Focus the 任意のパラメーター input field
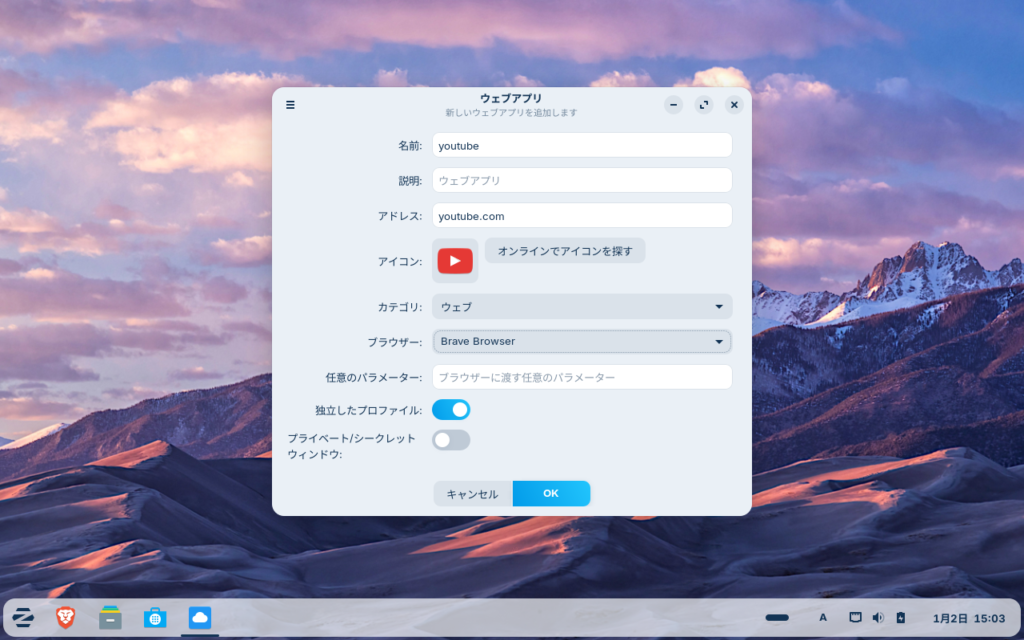This screenshot has height=640, width=1024. pyautogui.click(x=582, y=377)
